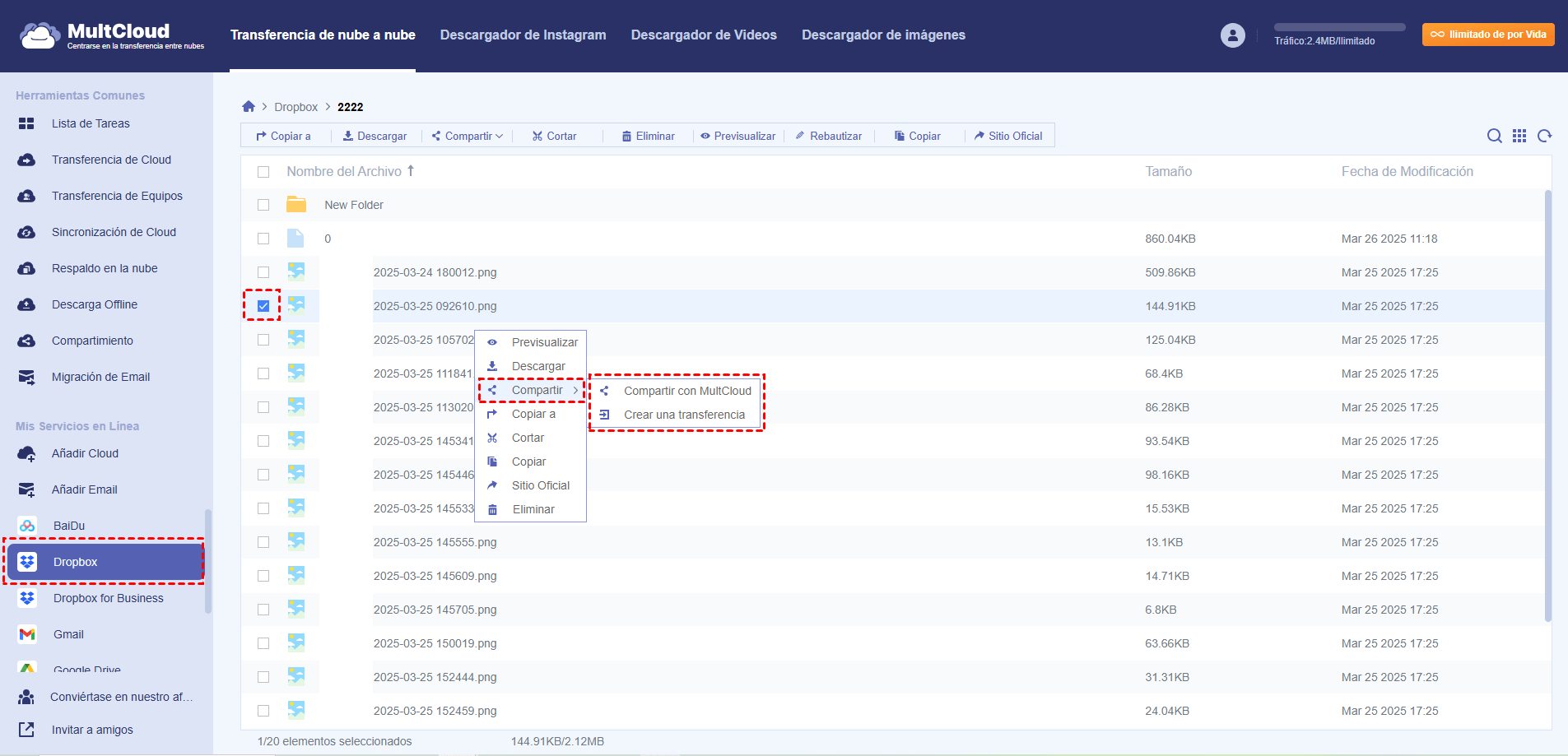Click the search magnifier icon
Screen dimensions: 1568x756
(x=1494, y=136)
